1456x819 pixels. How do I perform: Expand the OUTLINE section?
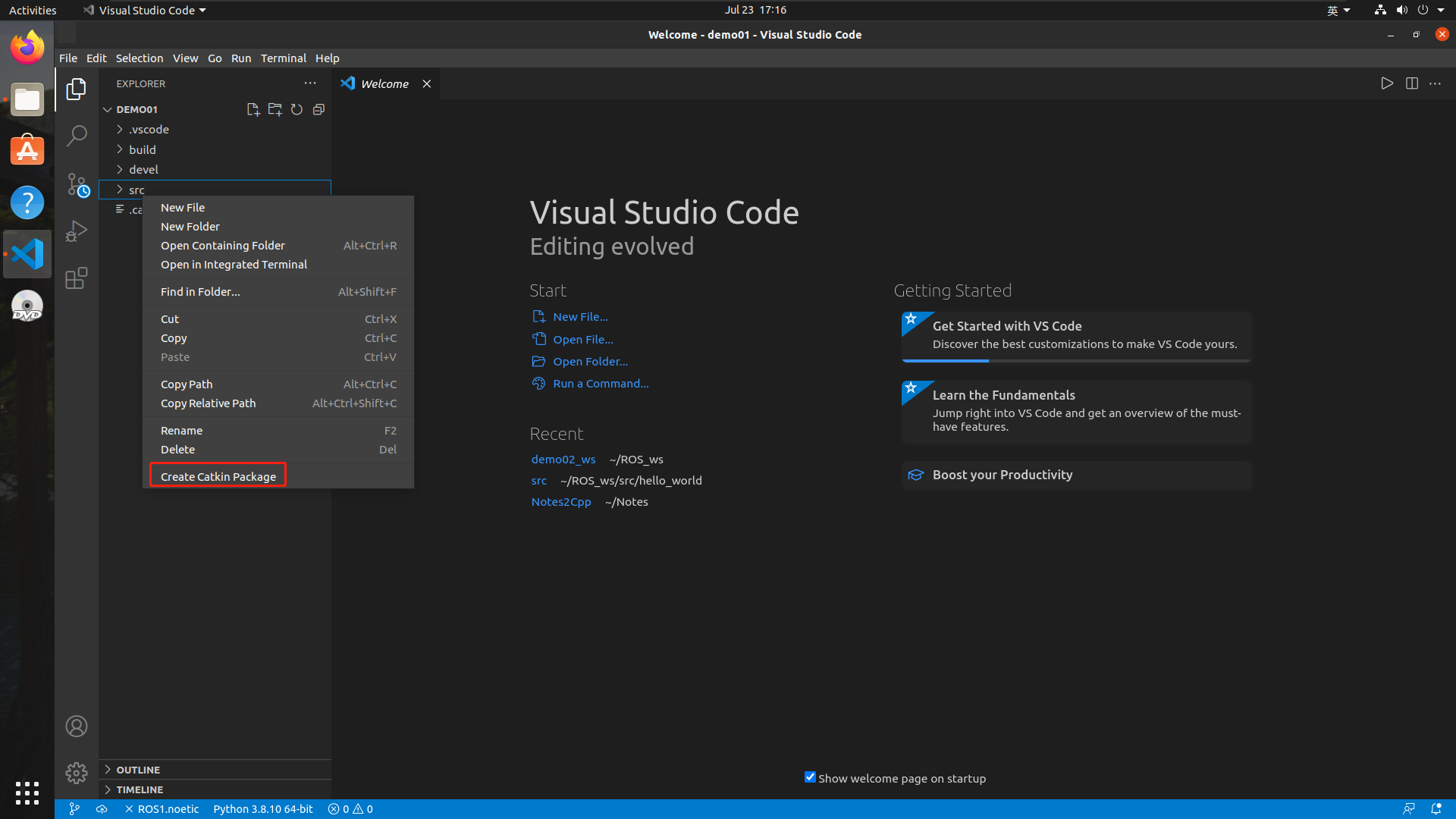(x=138, y=770)
